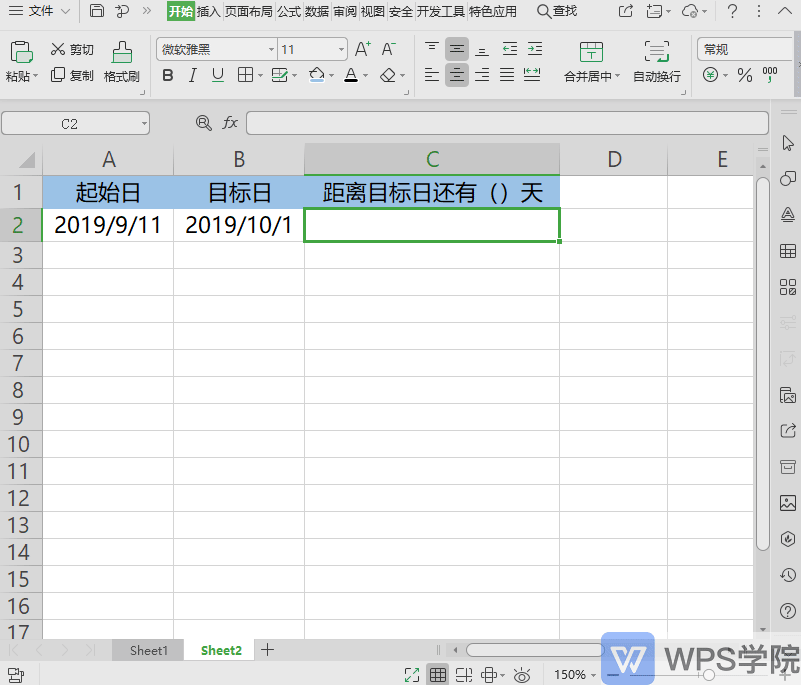Click the fx insert function icon
Image resolution: width=801 pixels, height=685 pixels.
tap(230, 123)
